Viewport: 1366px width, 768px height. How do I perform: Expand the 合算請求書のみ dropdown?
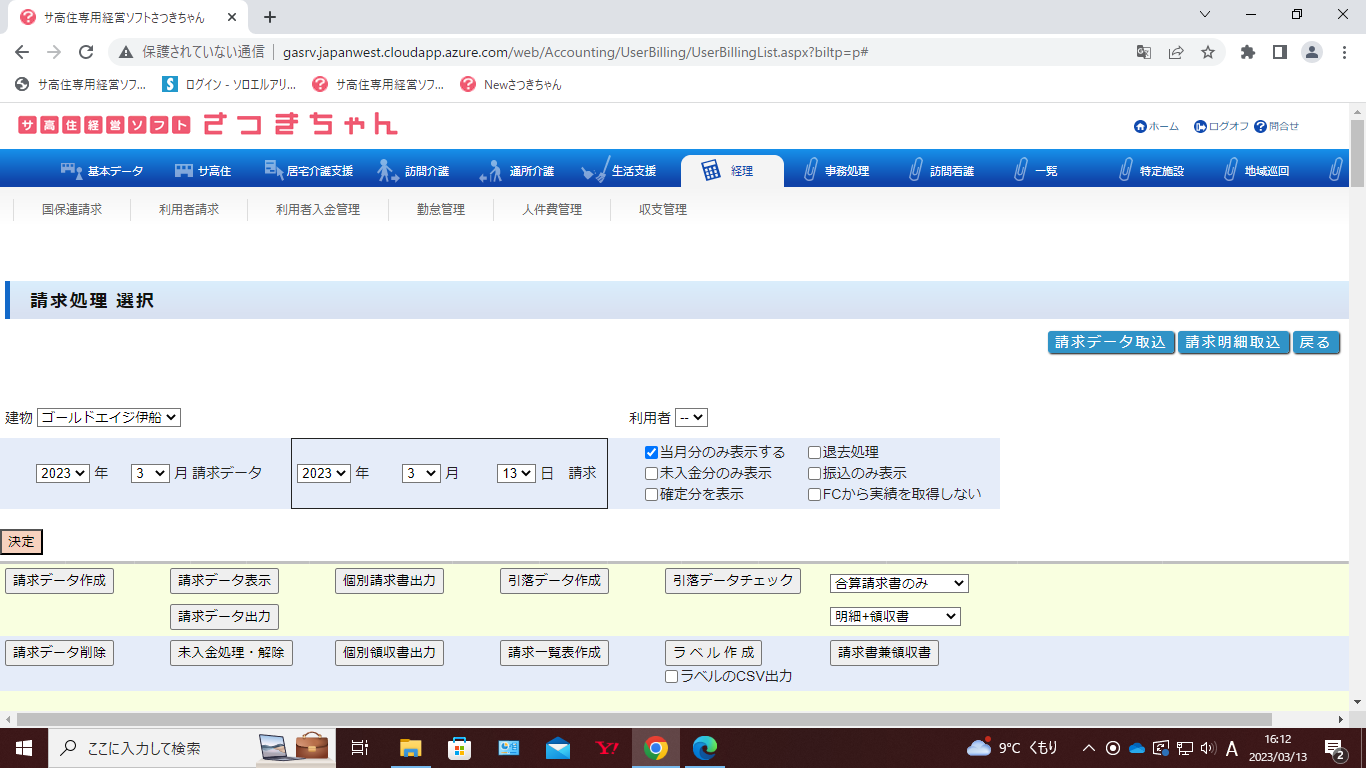[x=898, y=584]
